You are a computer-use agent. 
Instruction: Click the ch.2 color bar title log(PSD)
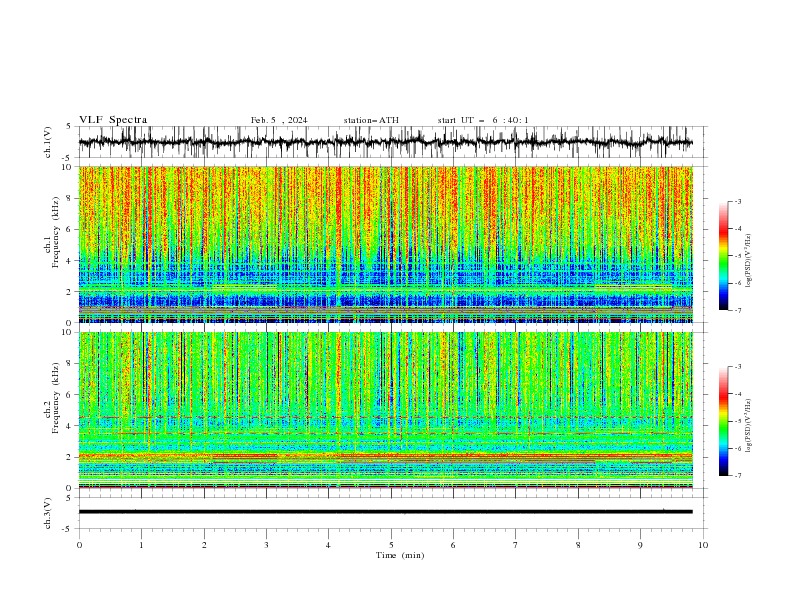[748, 426]
